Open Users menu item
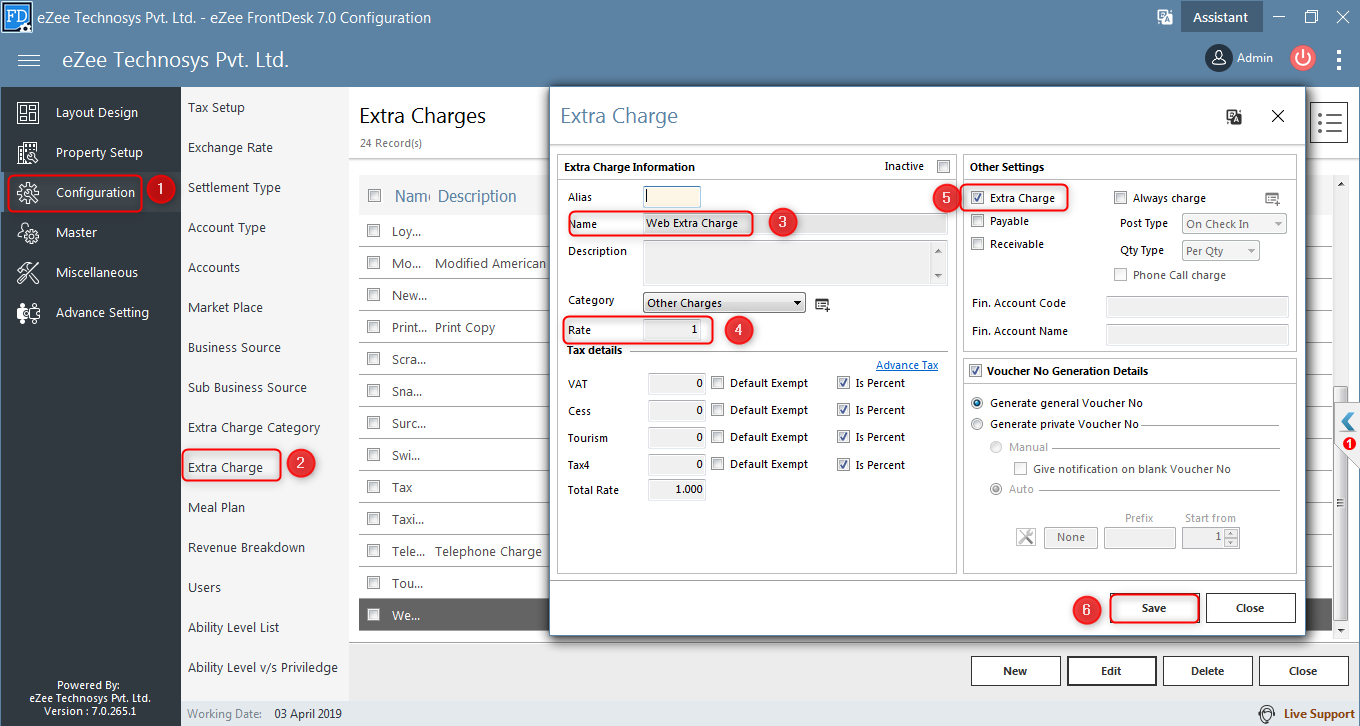 tap(204, 588)
